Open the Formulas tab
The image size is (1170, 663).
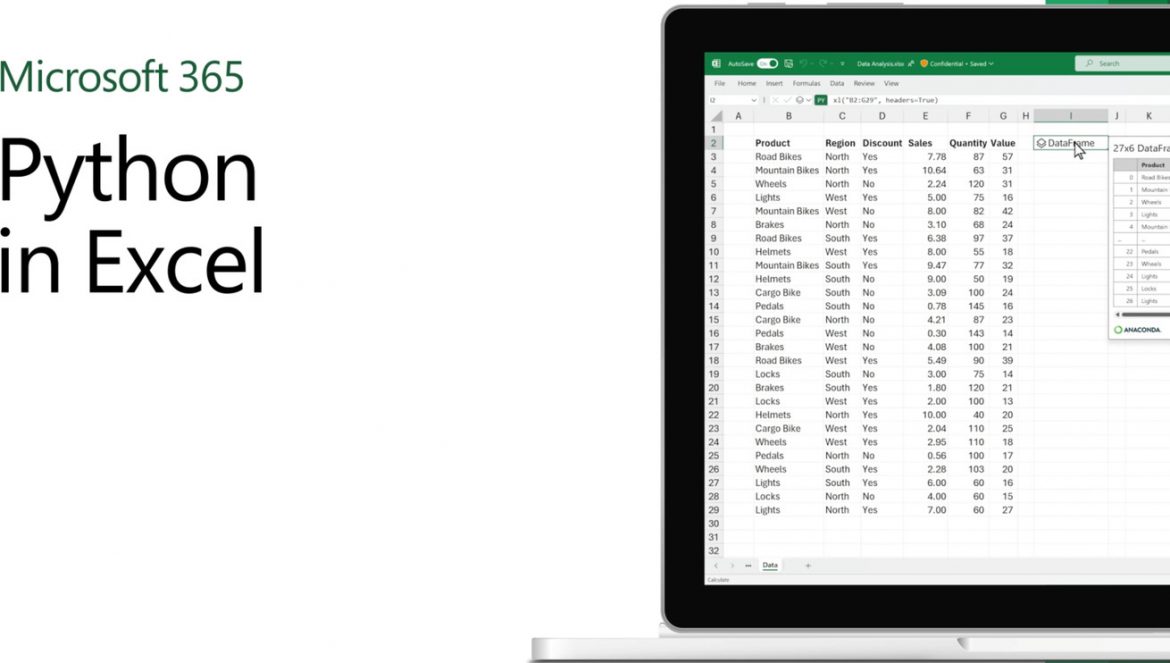pyautogui.click(x=806, y=84)
